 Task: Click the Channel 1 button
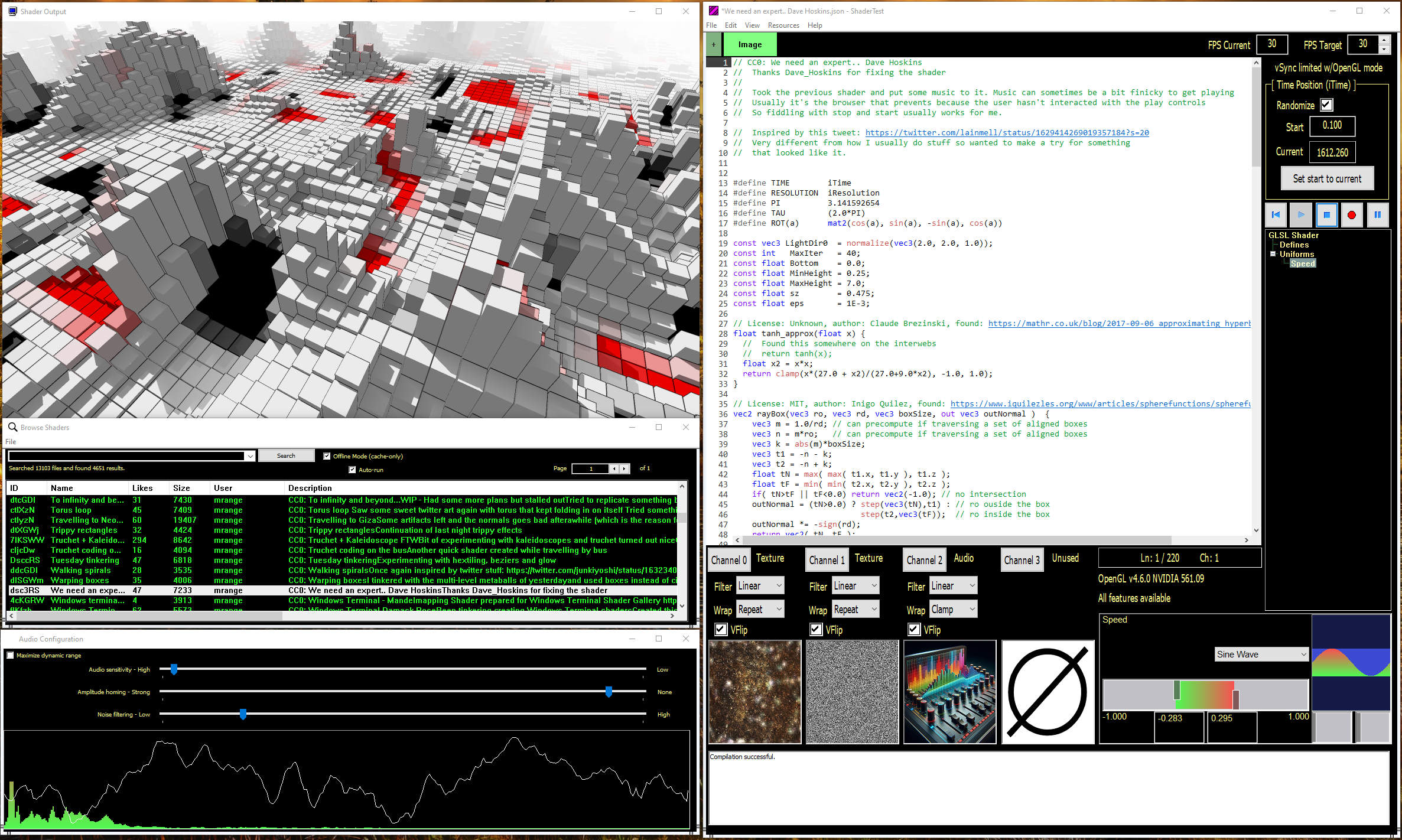(x=827, y=560)
